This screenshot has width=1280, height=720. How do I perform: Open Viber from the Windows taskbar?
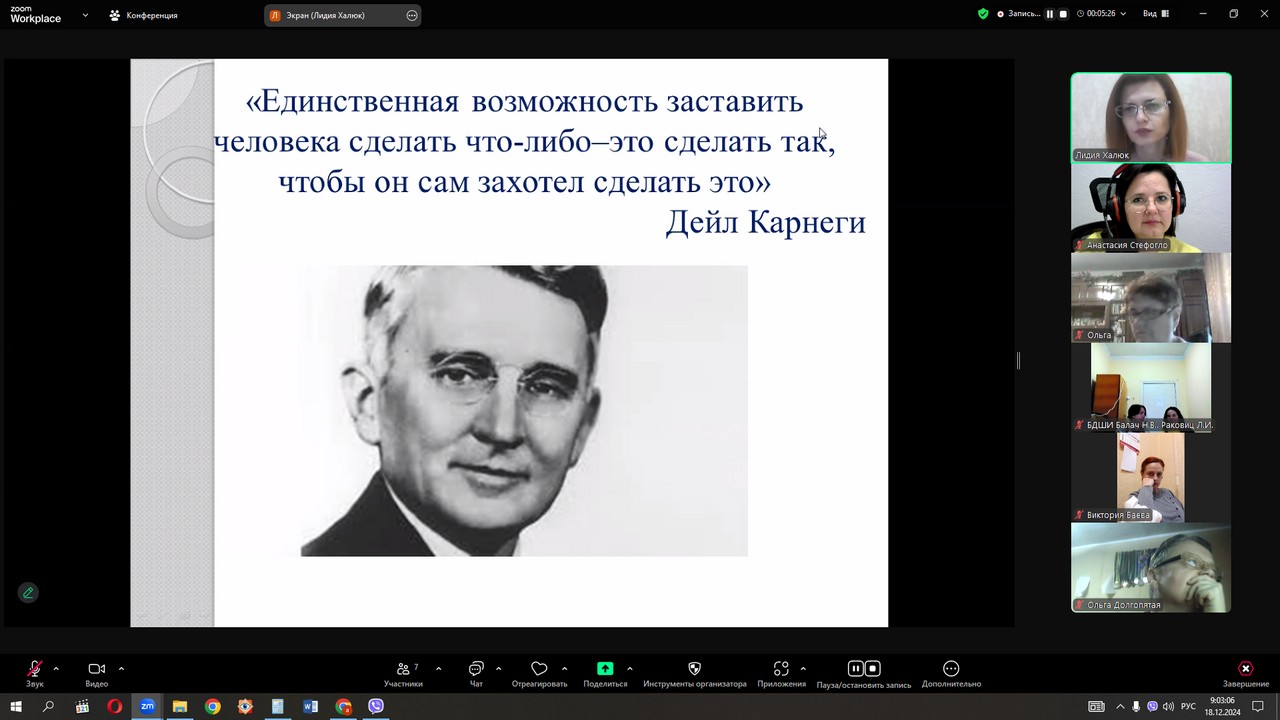tap(376, 706)
